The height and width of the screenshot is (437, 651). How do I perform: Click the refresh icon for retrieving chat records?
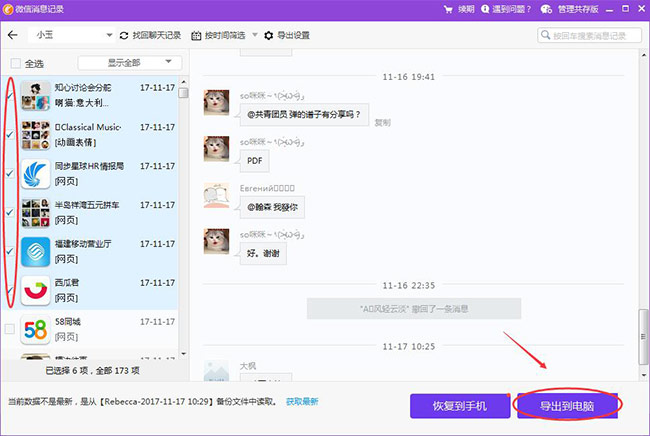(x=124, y=36)
